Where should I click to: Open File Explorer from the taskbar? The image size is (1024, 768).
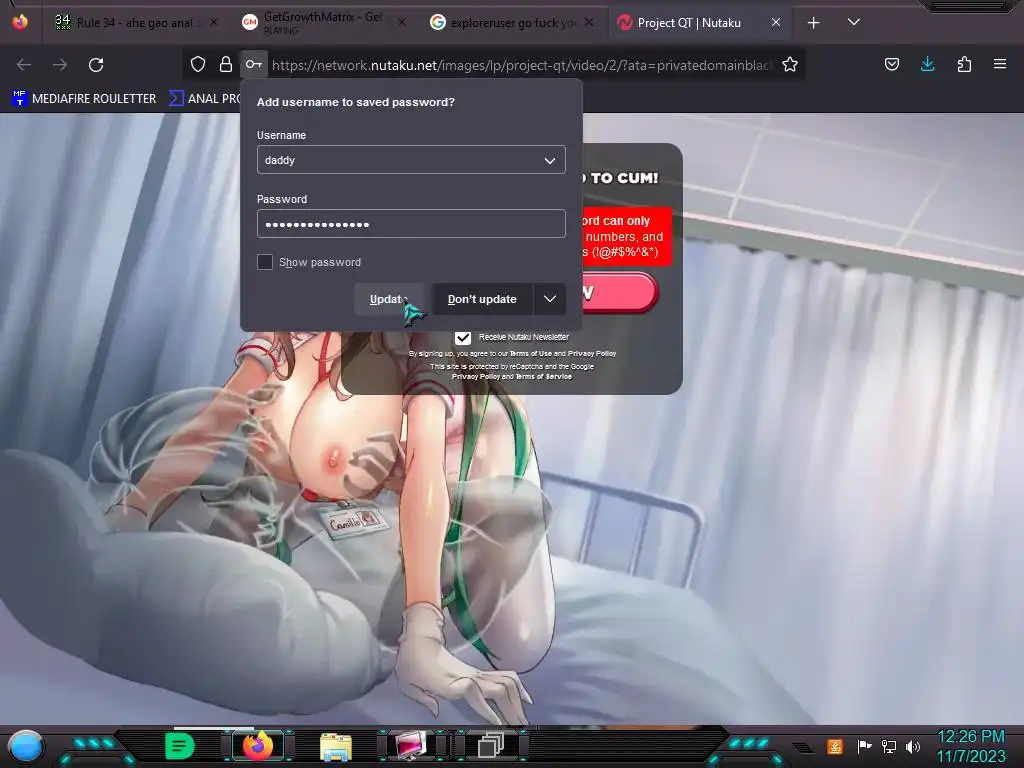point(336,747)
